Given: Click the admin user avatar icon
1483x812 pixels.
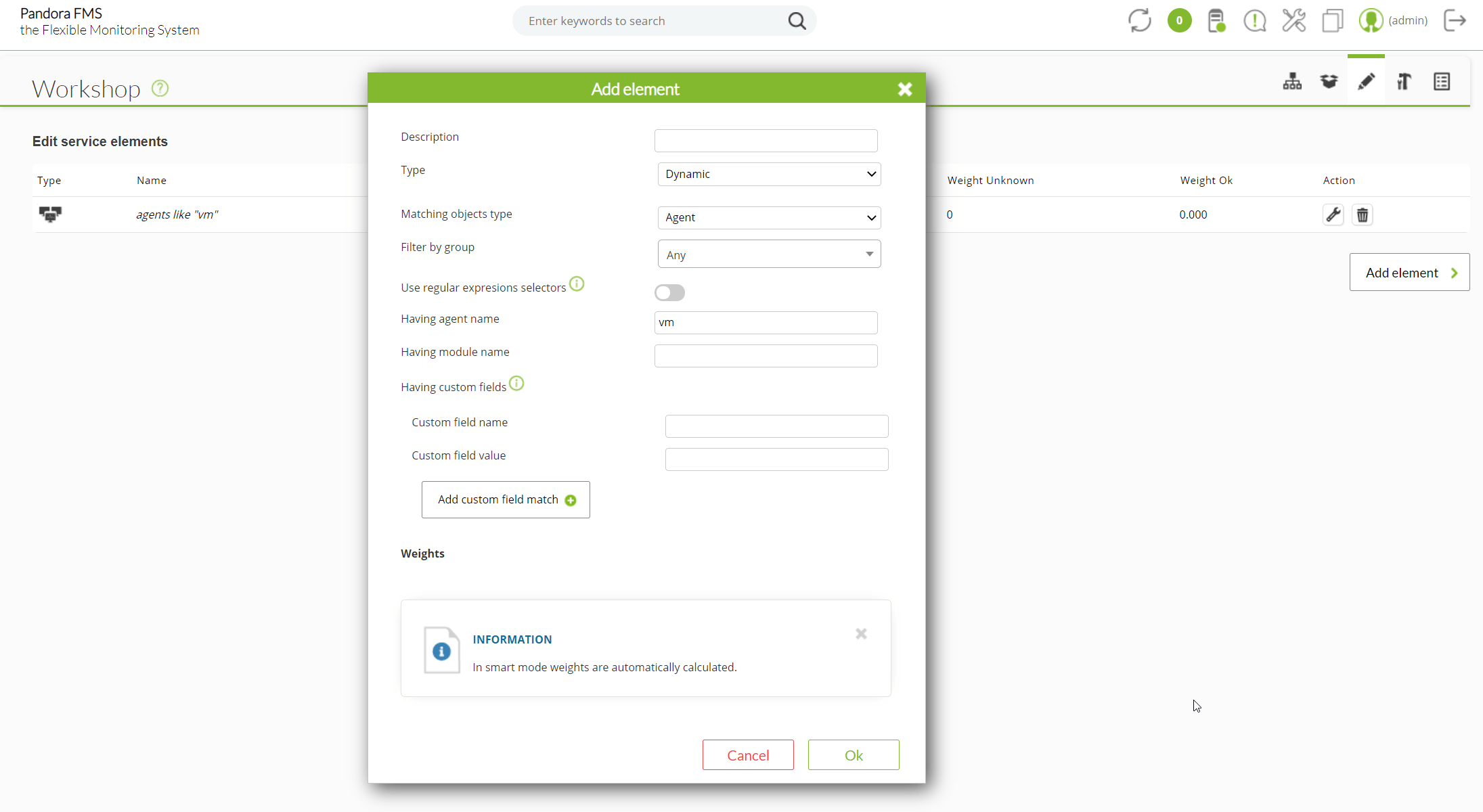Looking at the screenshot, I should point(1371,20).
